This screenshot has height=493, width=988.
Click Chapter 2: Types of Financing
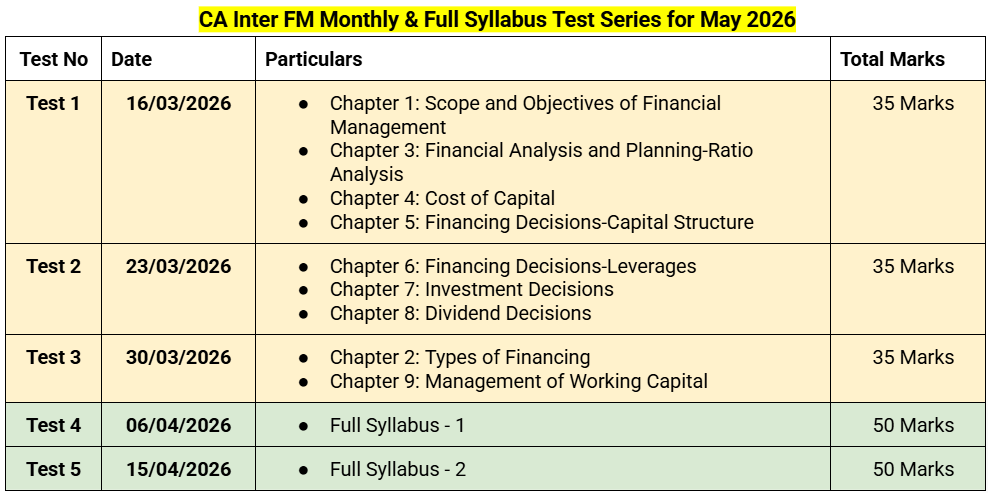click(x=460, y=357)
